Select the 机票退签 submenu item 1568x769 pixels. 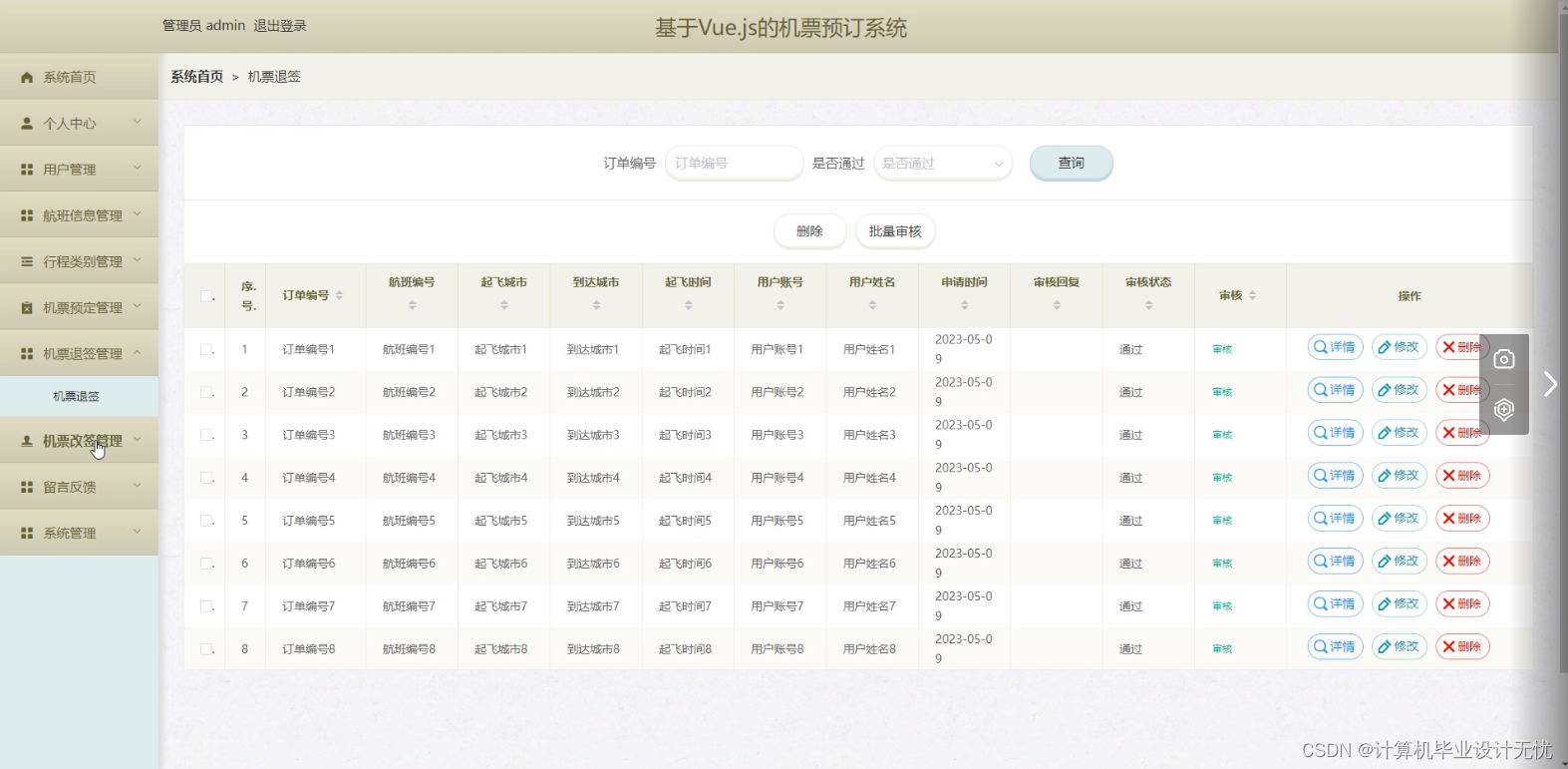coord(79,396)
